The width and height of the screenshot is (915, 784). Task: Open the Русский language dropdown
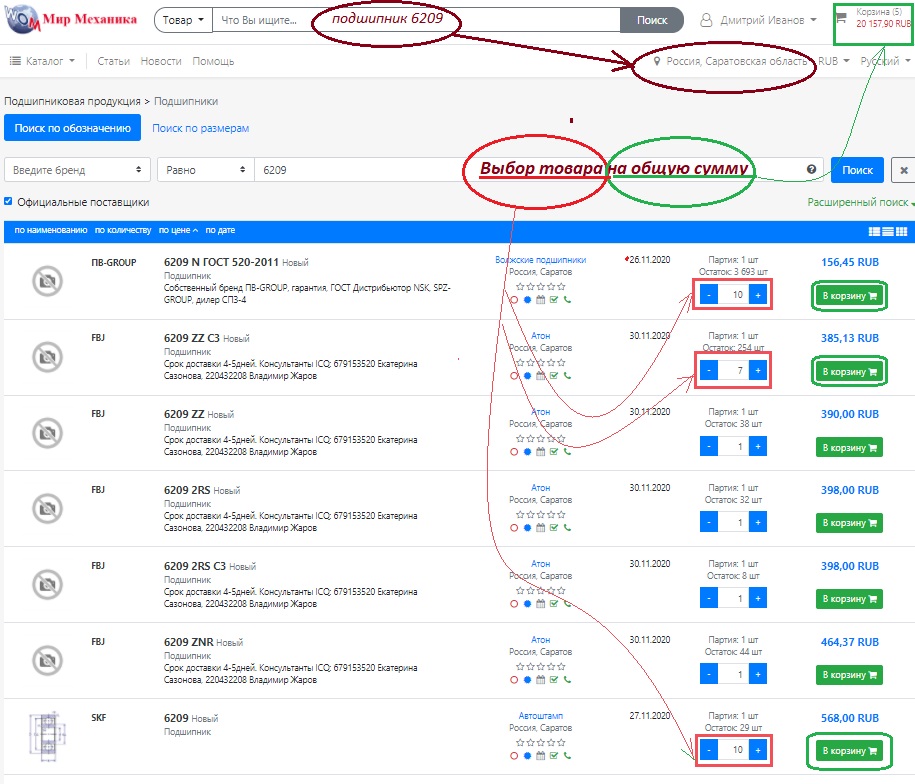[885, 61]
